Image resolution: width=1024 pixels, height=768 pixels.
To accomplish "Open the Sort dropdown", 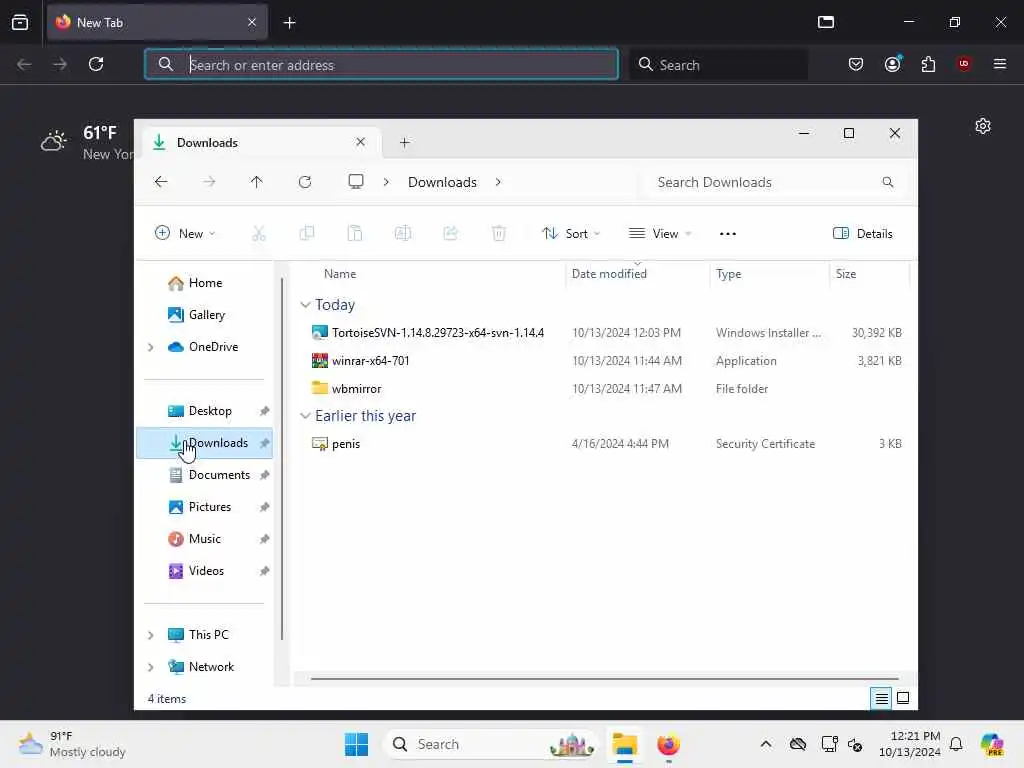I will [571, 233].
